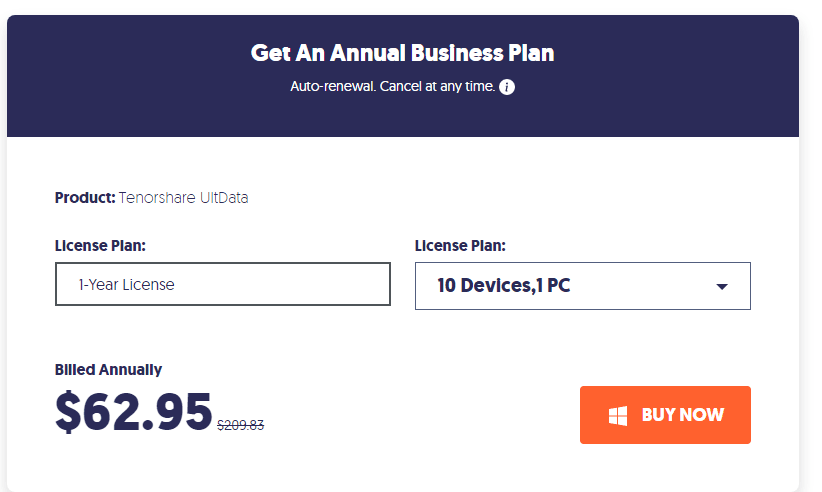Click the Tenorshare UltData product name
822x492 pixels.
click(x=183, y=198)
